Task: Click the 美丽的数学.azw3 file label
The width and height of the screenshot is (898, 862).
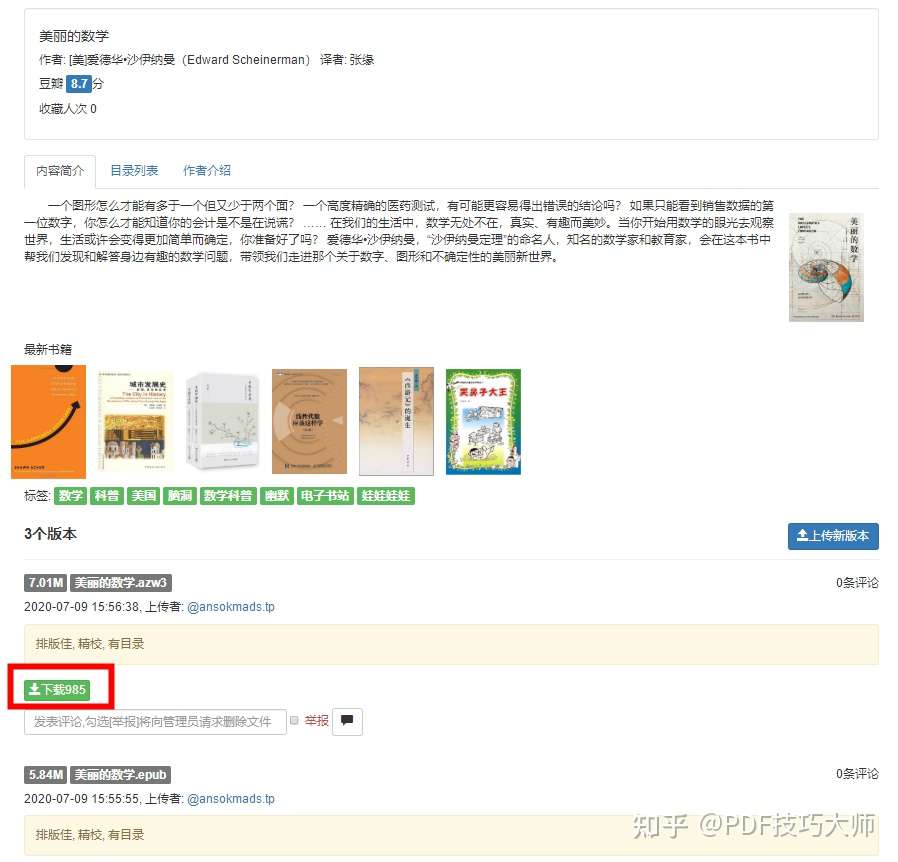Action: pos(121,583)
